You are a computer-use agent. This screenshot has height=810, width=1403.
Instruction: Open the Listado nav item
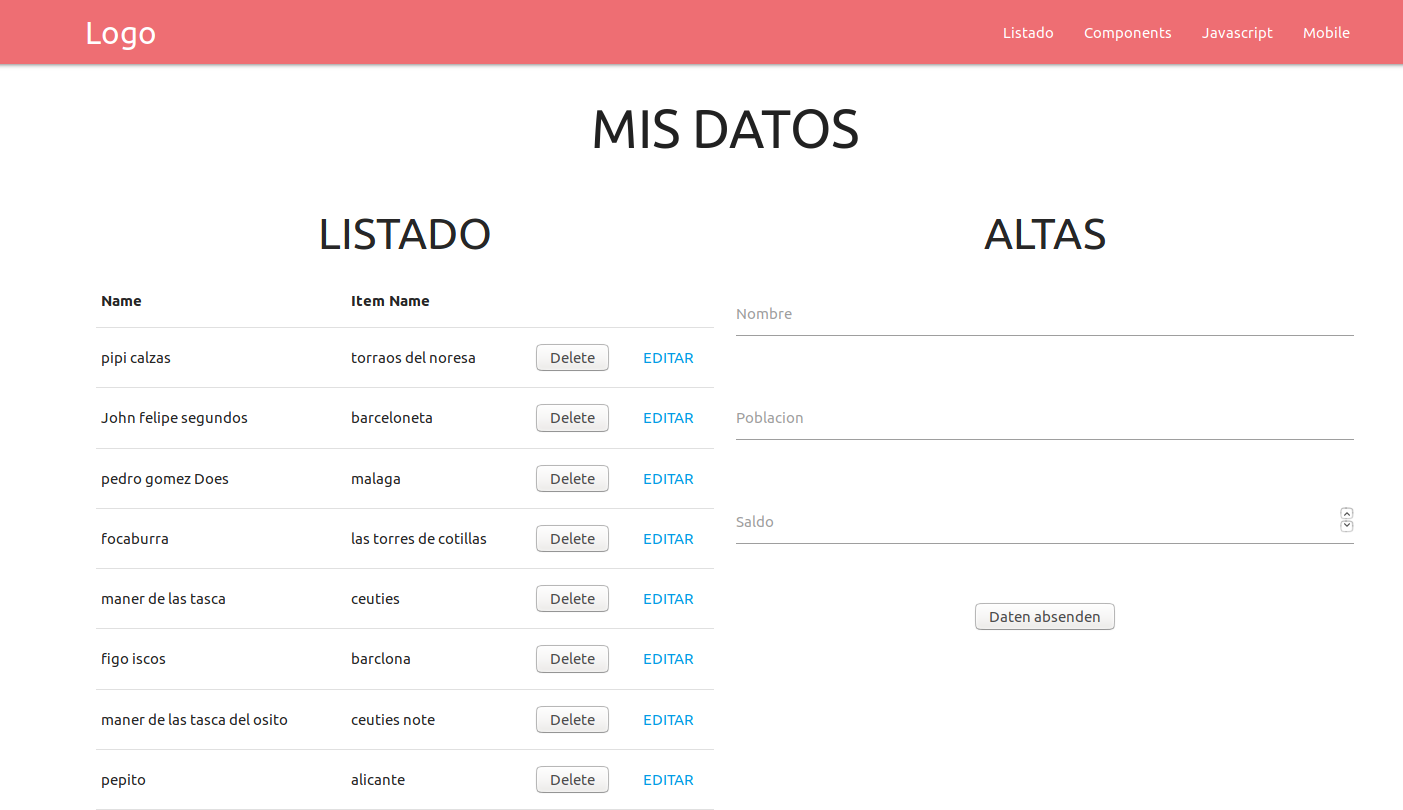pyautogui.click(x=1028, y=33)
